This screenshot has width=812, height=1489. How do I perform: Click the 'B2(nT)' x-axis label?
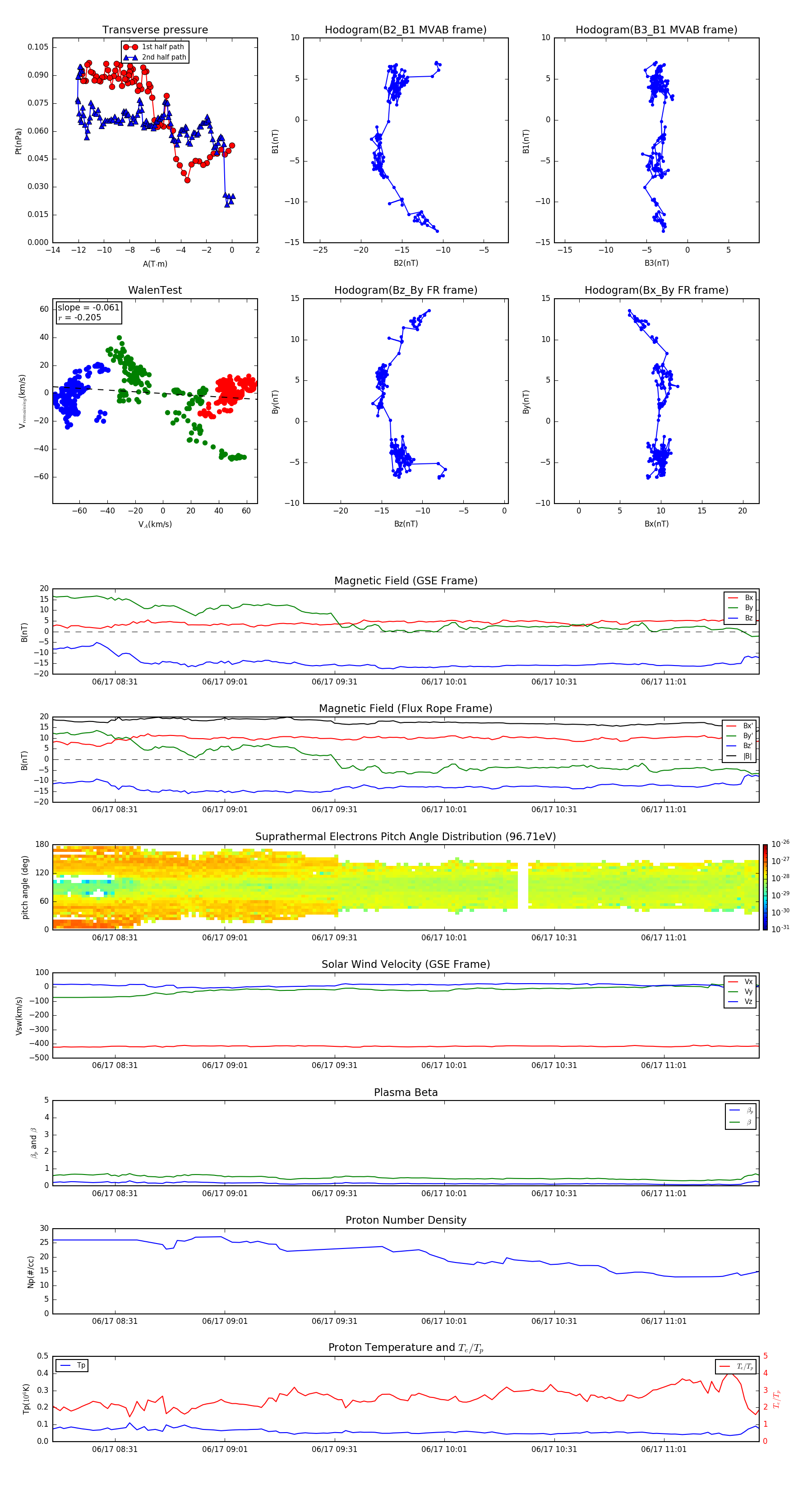point(406,263)
